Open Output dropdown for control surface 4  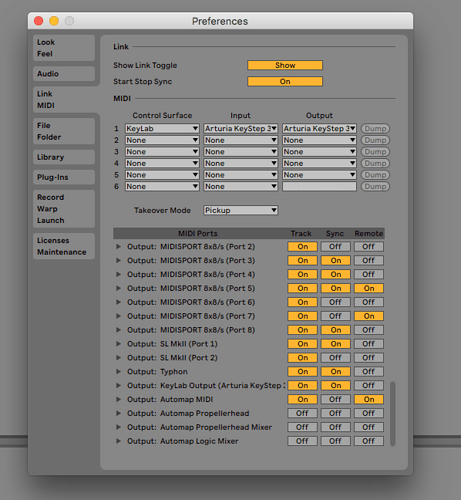pyautogui.click(x=319, y=163)
